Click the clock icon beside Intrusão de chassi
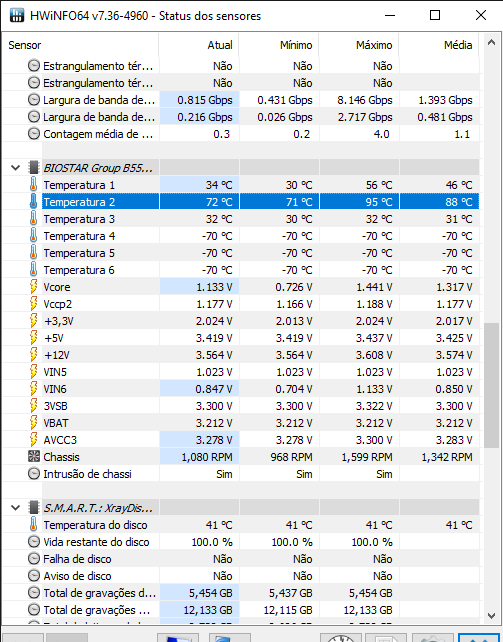The width and height of the screenshot is (503, 642). (34, 474)
